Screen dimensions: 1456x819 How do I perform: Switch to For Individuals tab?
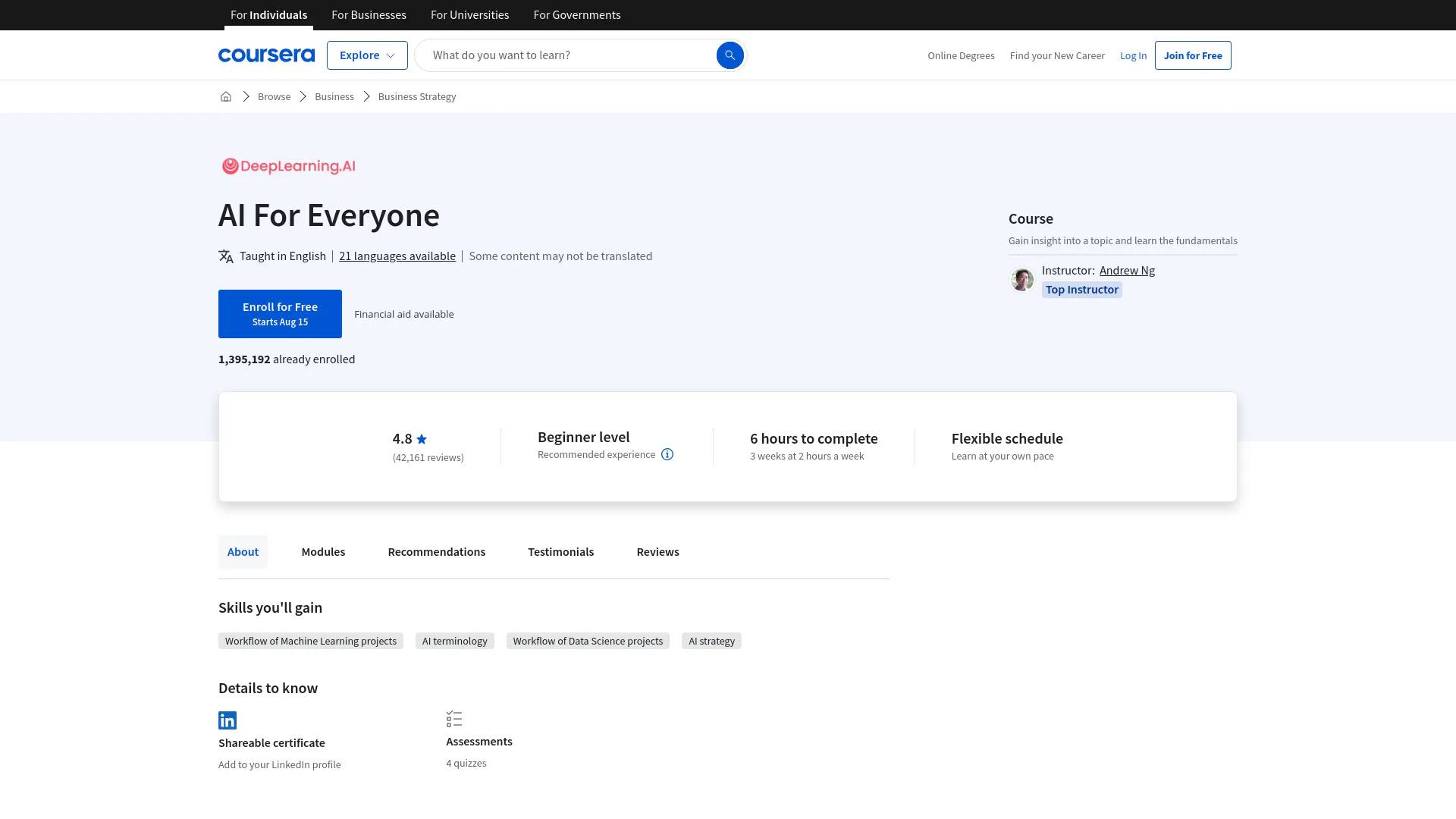pos(268,15)
